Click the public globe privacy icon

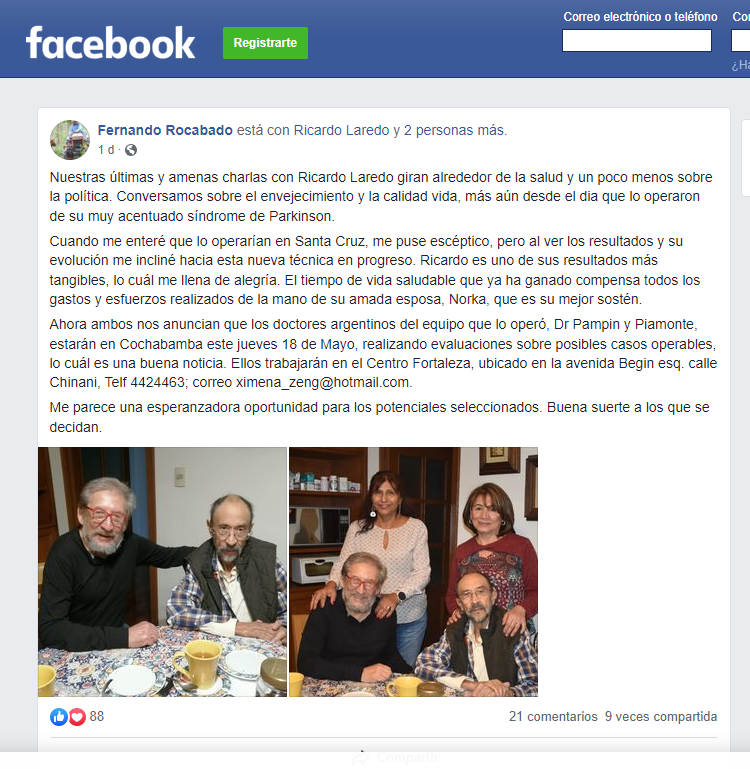[131, 150]
